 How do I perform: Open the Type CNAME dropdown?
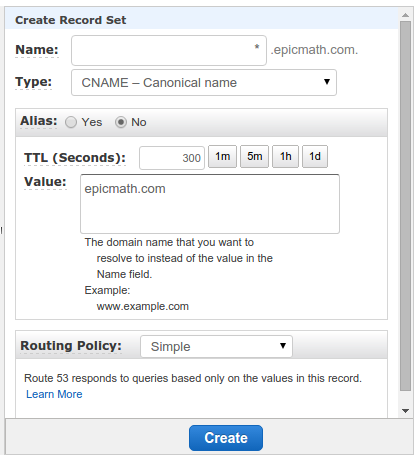click(204, 83)
